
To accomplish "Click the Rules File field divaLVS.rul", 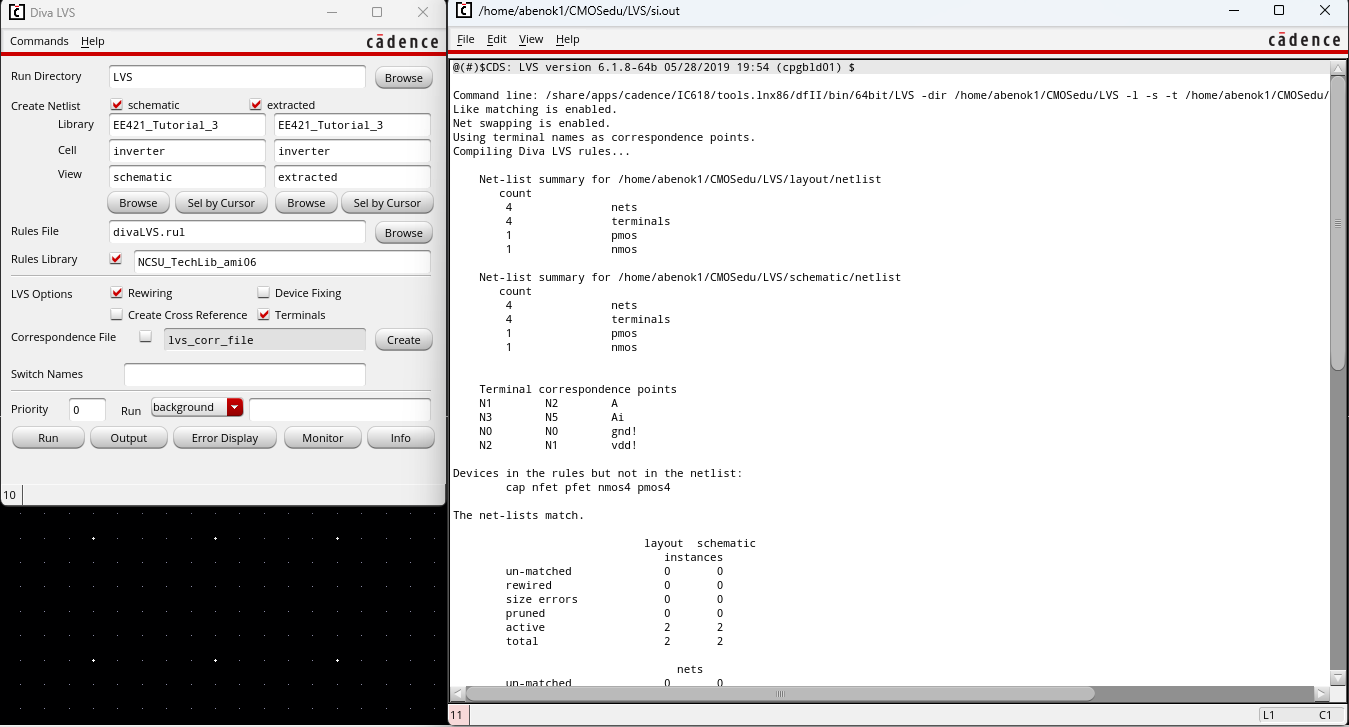I will coord(237,231).
